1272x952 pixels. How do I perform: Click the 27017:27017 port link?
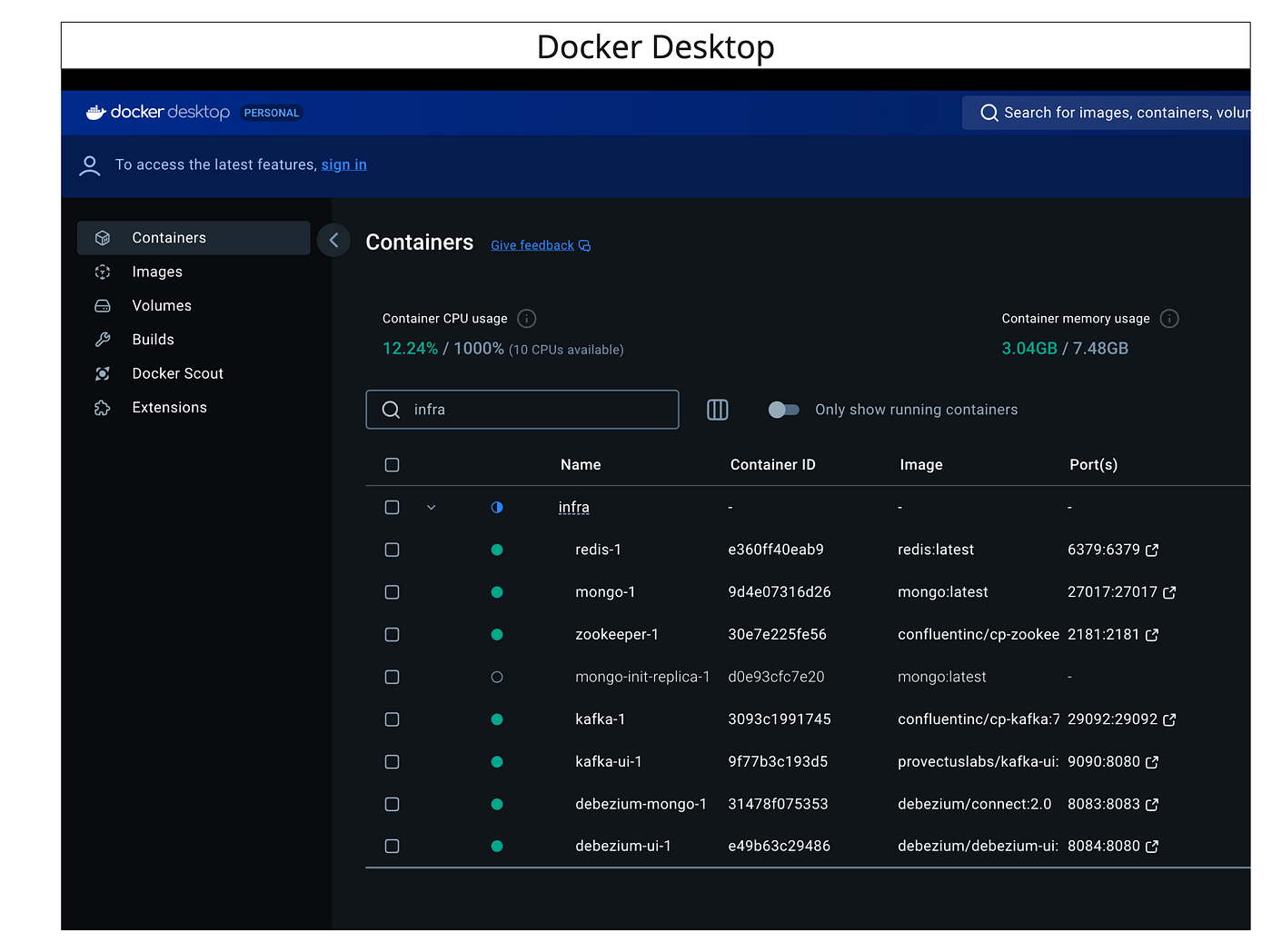1113,592
